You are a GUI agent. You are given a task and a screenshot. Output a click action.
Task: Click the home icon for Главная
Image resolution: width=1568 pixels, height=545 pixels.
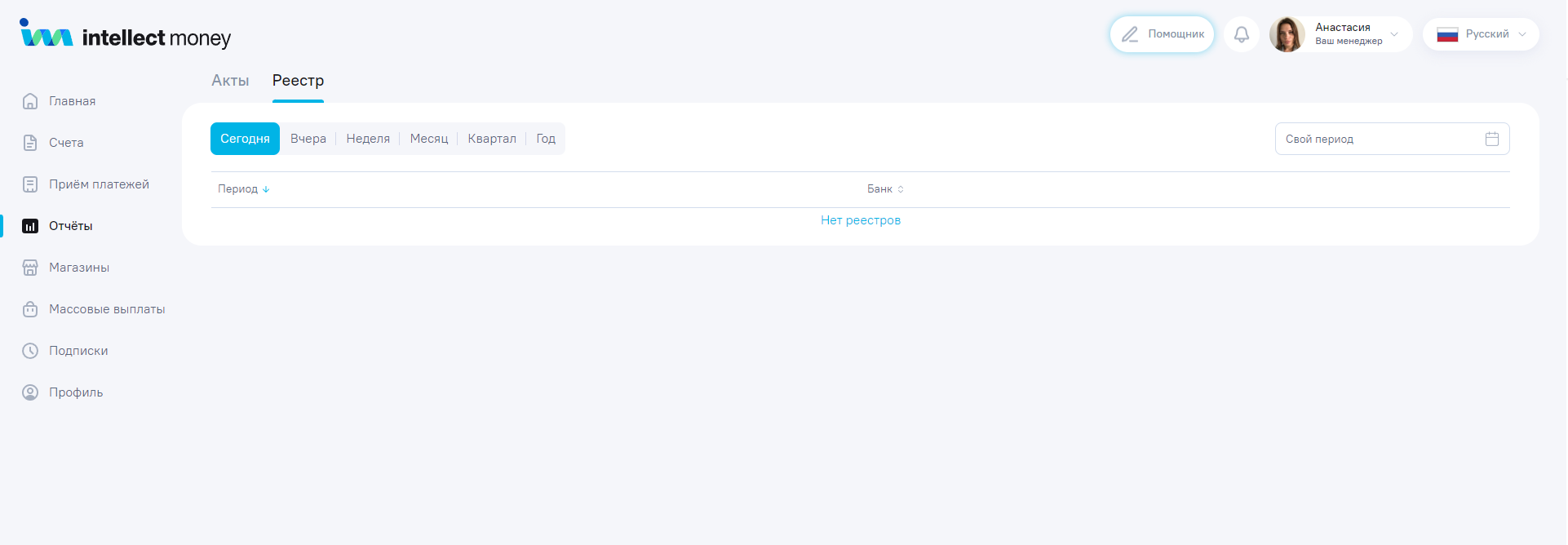(30, 101)
